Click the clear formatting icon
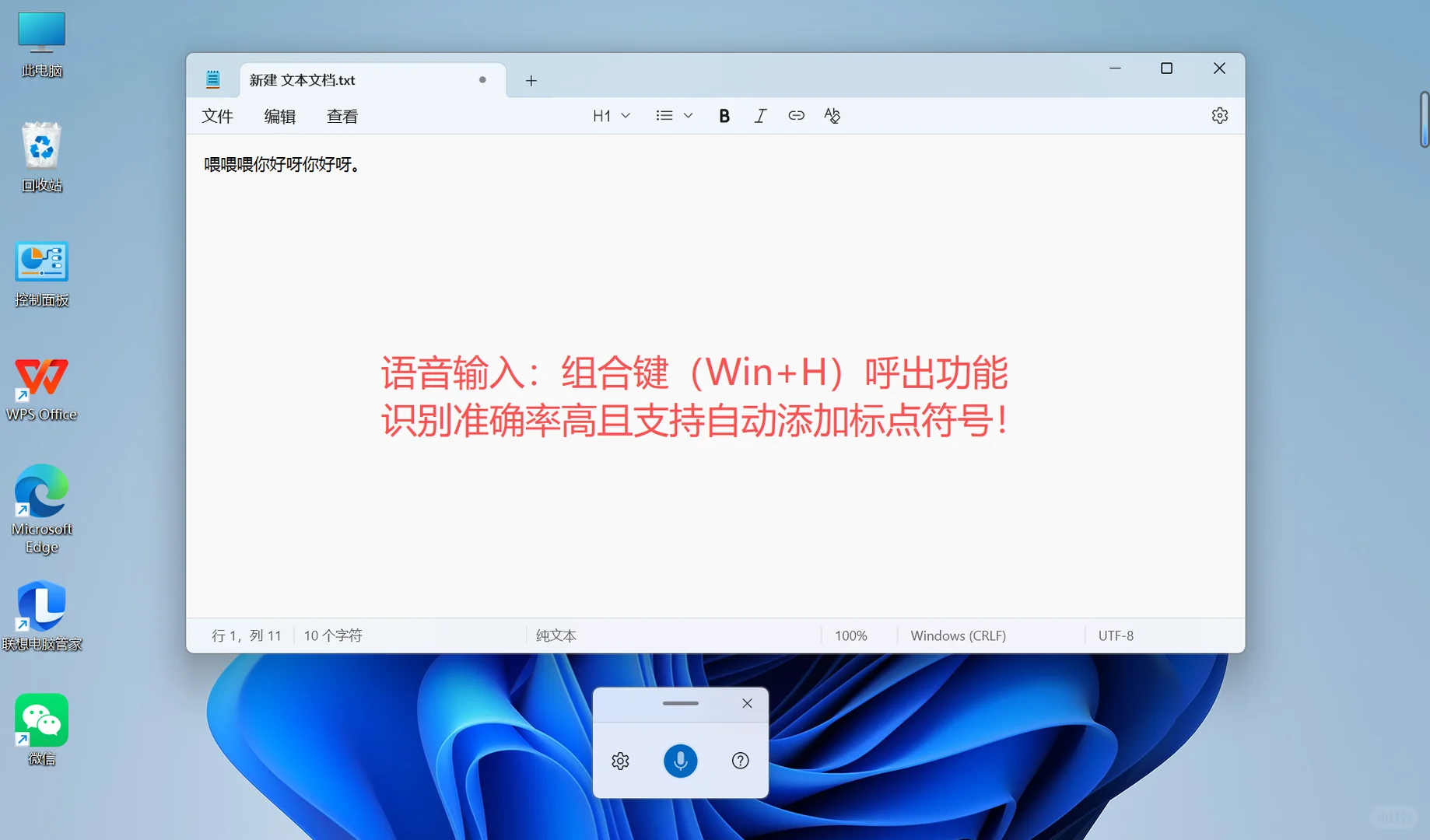 pos(832,115)
